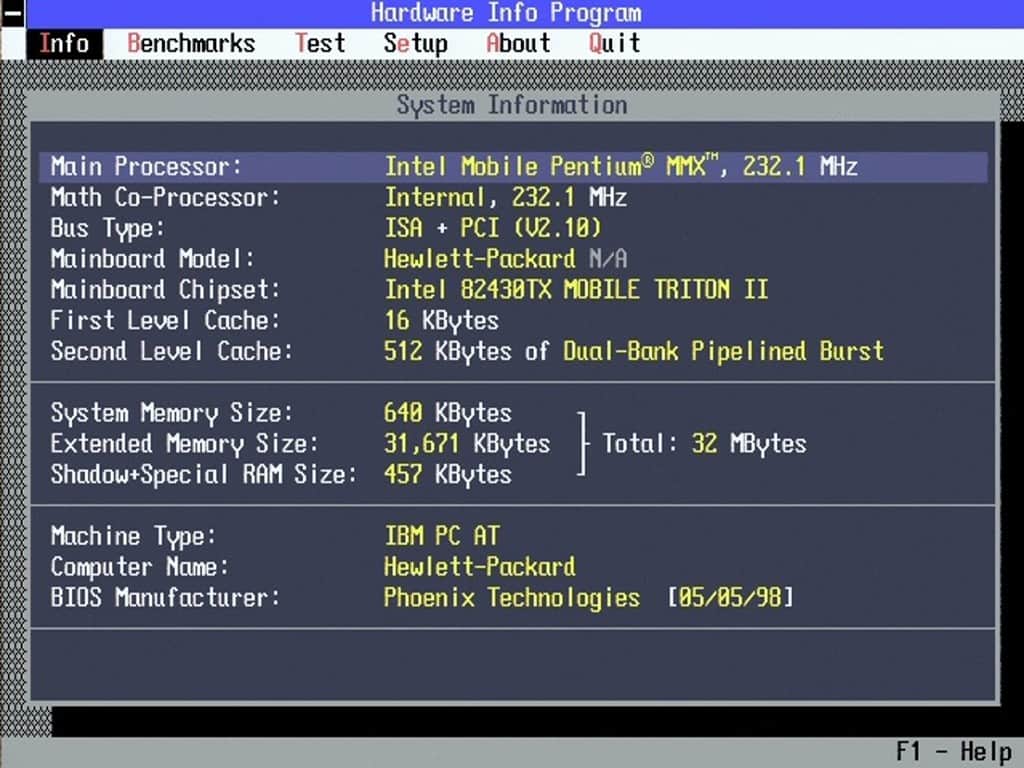The width and height of the screenshot is (1024, 768).
Task: Click '31,671 KBytes' value
Action: click(x=467, y=444)
